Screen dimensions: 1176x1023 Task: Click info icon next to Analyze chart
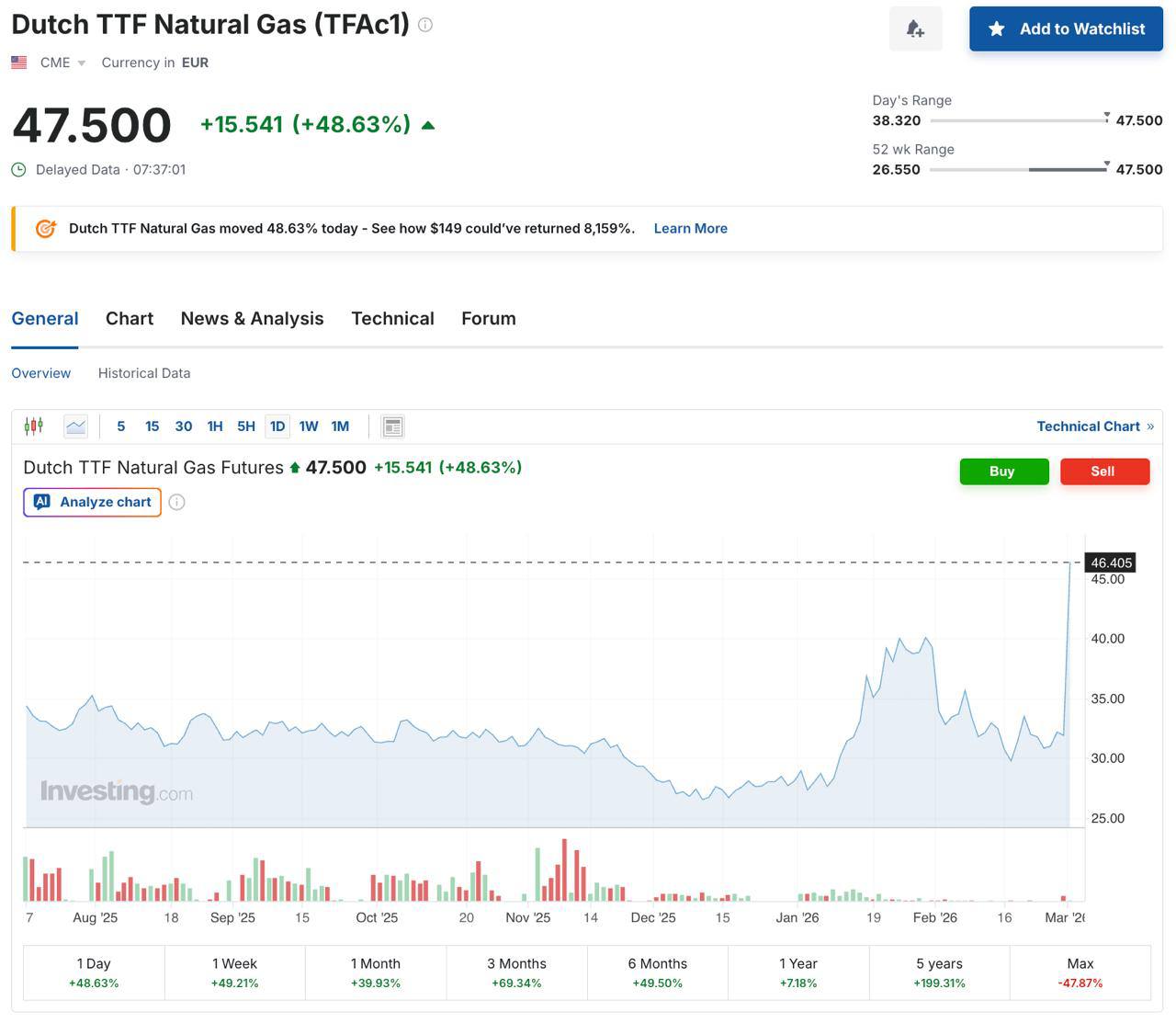[x=177, y=502]
